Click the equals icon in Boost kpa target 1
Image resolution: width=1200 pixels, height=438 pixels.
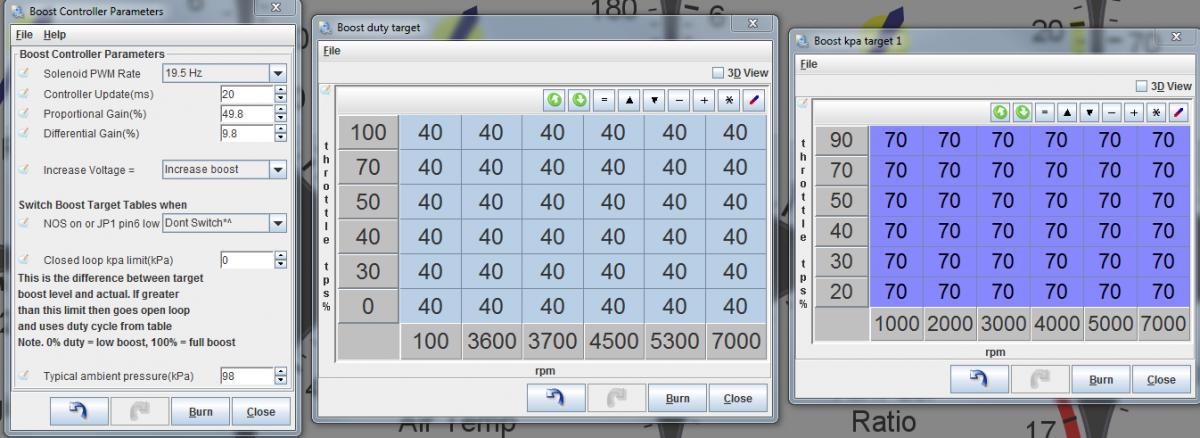point(1045,112)
